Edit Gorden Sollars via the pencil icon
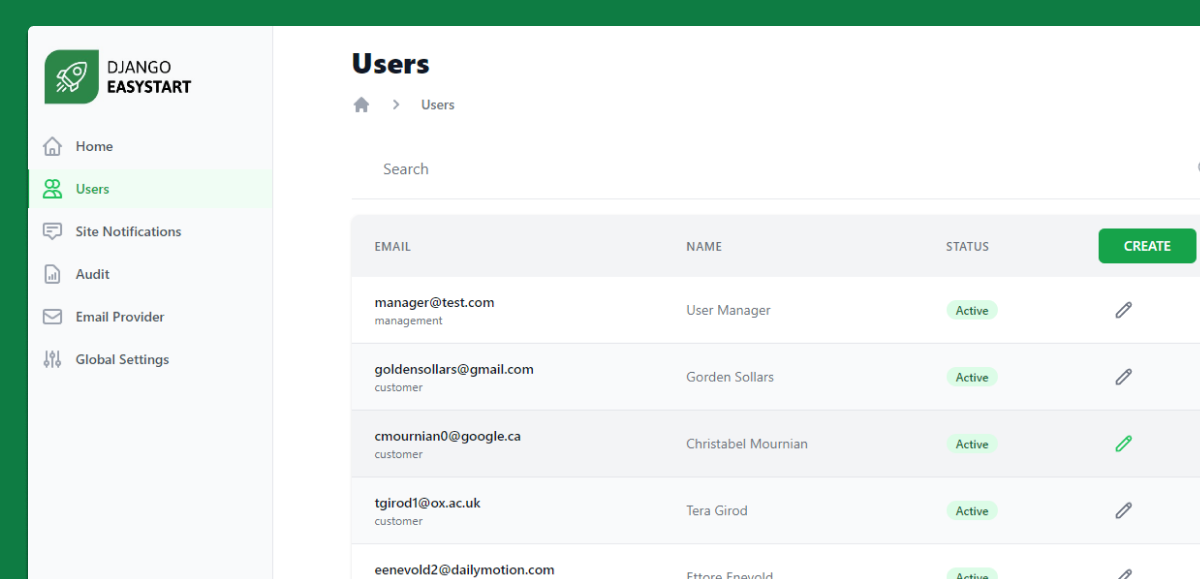The image size is (1200, 579). (1123, 377)
